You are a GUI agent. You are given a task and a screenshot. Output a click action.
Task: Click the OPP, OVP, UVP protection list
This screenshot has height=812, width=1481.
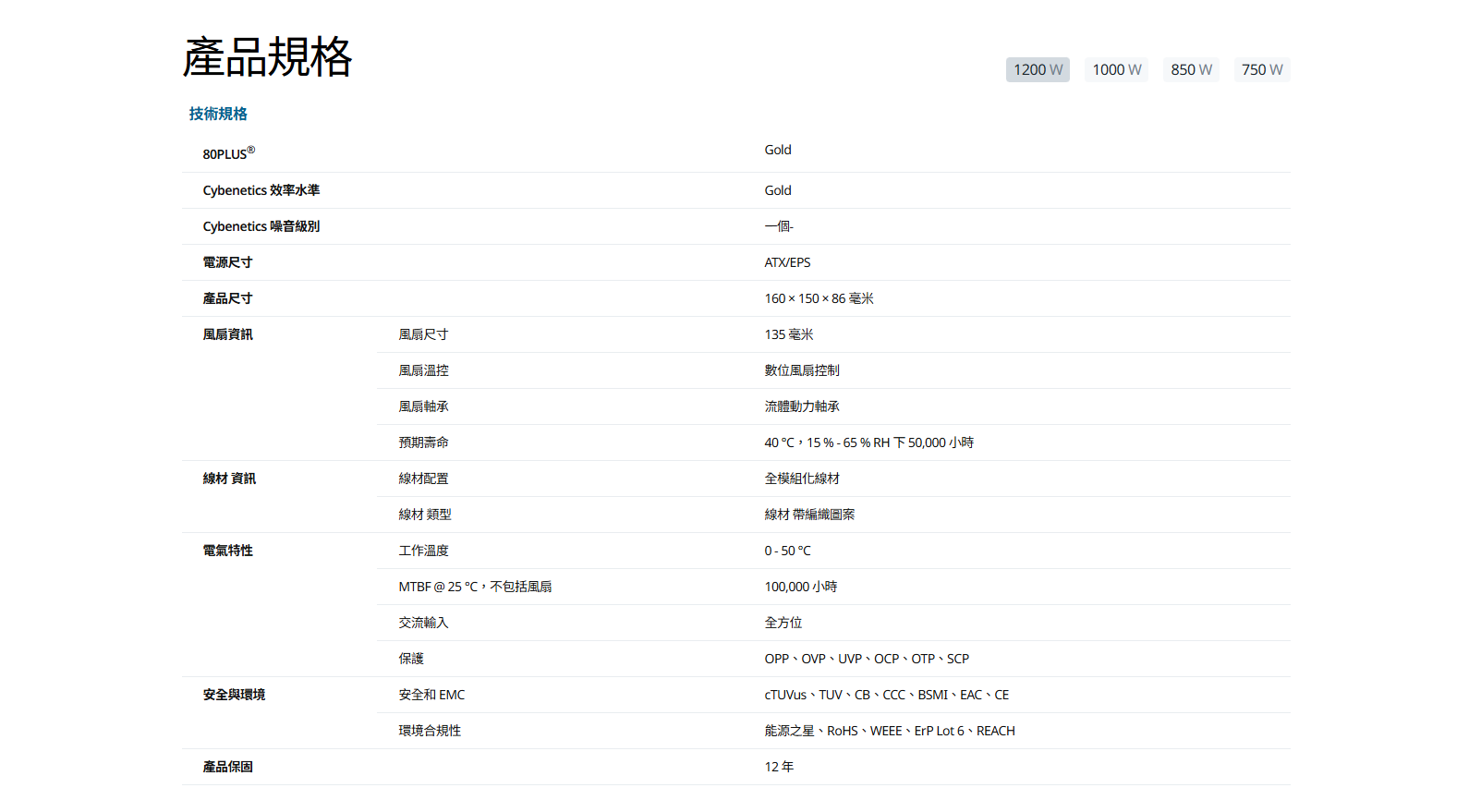coord(866,659)
